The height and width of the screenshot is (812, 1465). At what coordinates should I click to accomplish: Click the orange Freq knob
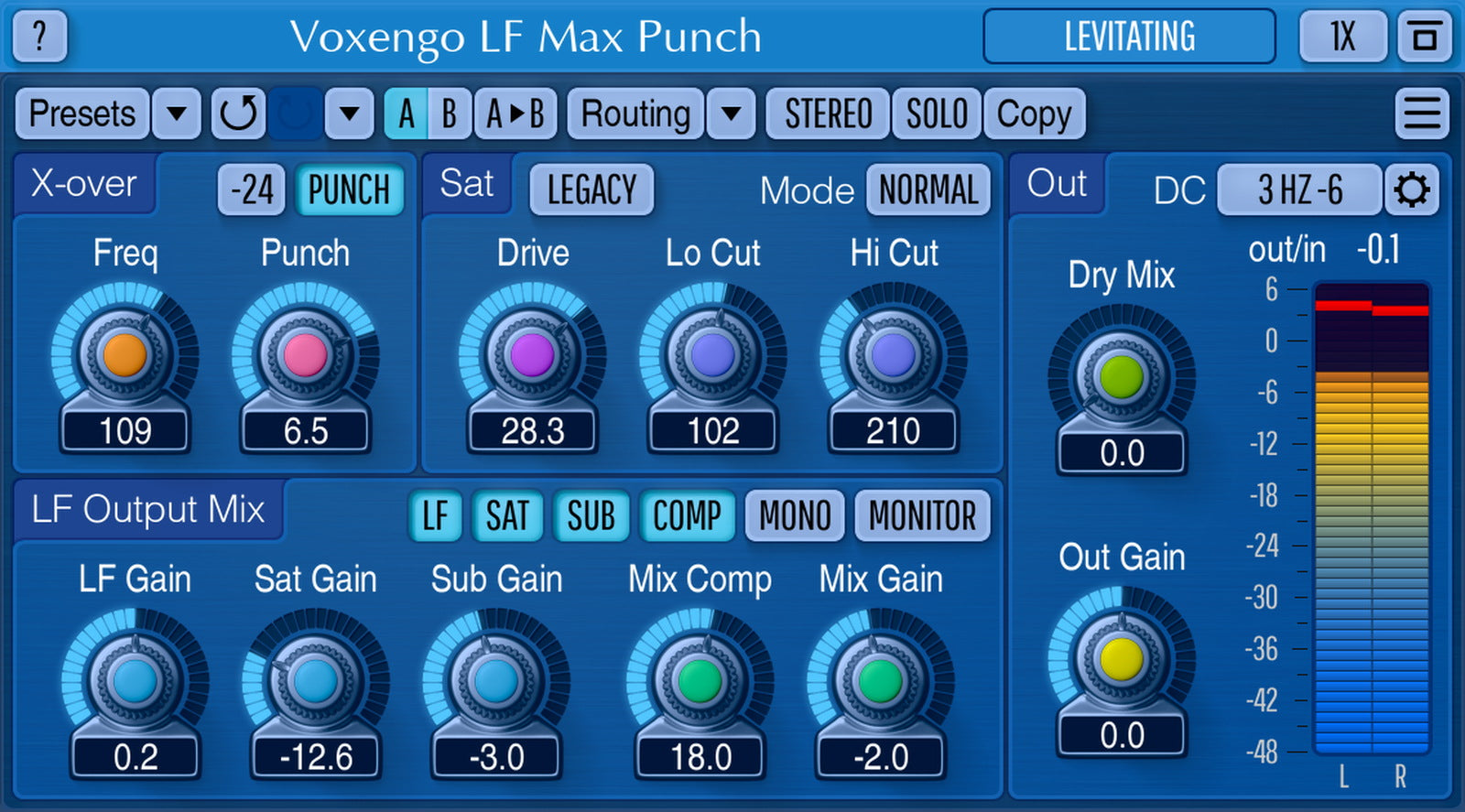pyautogui.click(x=125, y=355)
